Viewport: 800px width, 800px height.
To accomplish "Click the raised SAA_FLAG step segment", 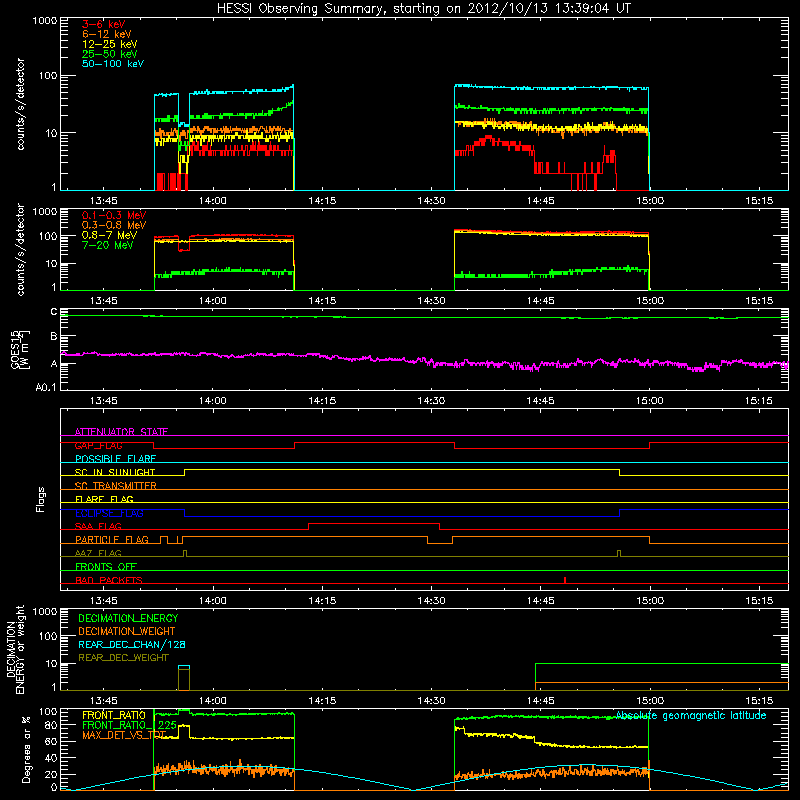I will pos(374,523).
